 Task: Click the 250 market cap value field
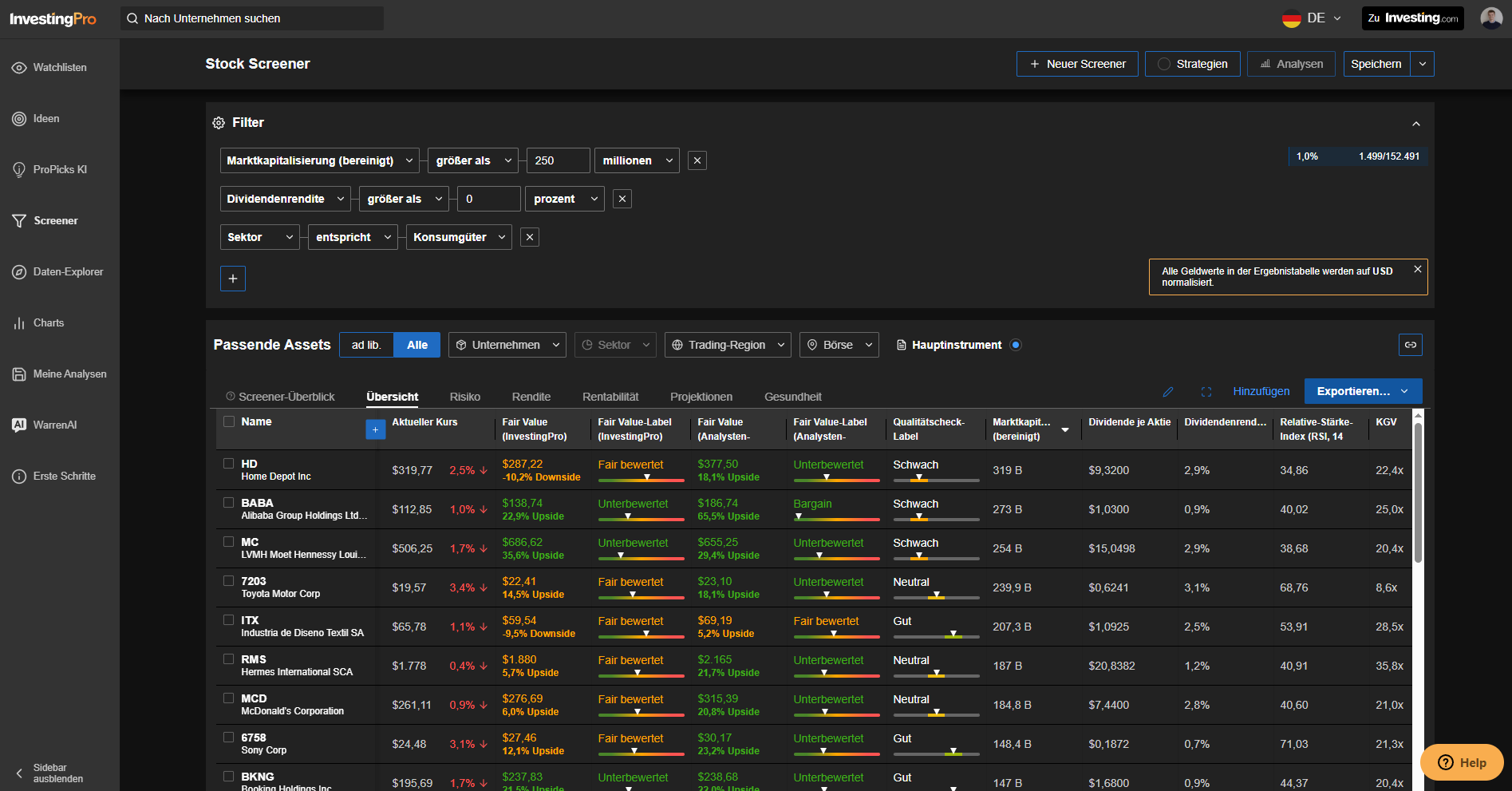pyautogui.click(x=559, y=160)
